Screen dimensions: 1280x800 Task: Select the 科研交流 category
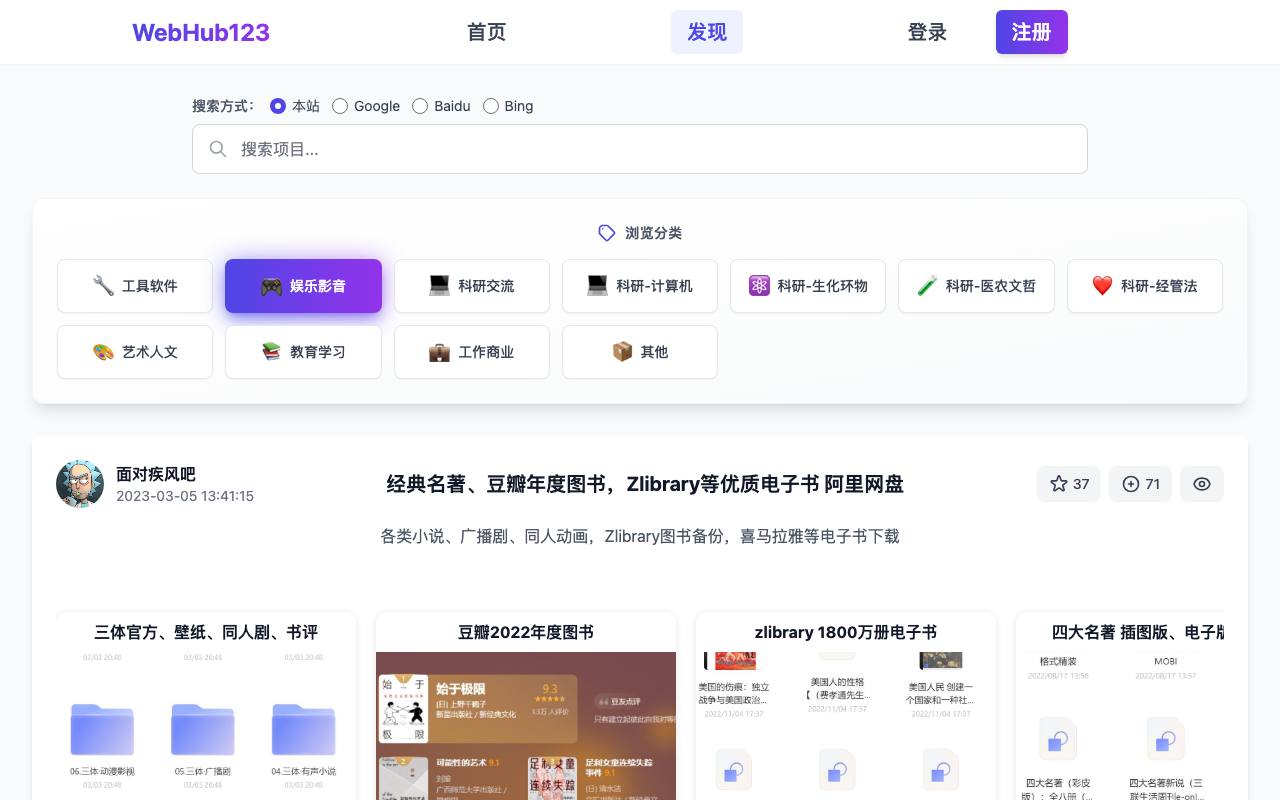(472, 286)
